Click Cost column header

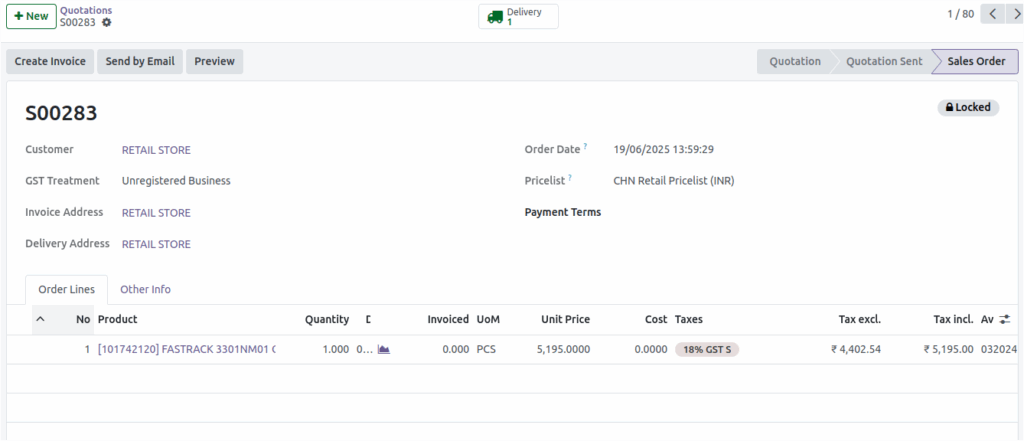click(656, 319)
